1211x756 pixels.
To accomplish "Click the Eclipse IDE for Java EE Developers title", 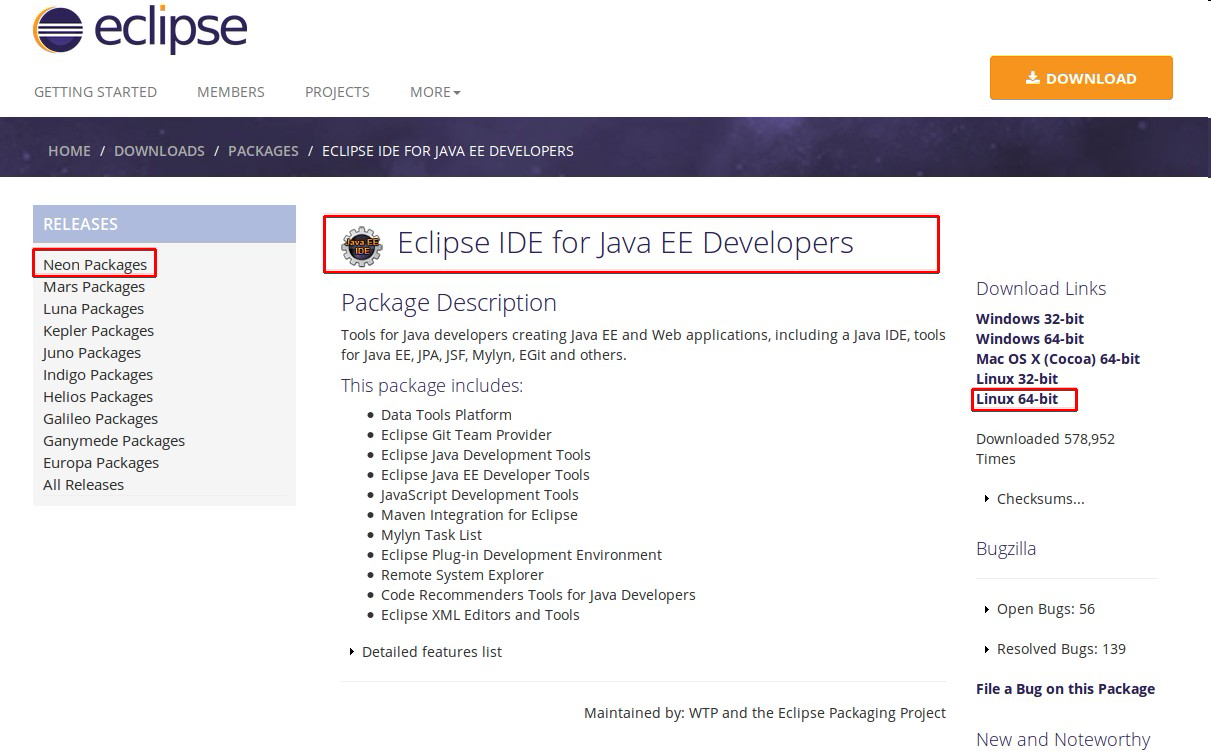I will coord(625,243).
